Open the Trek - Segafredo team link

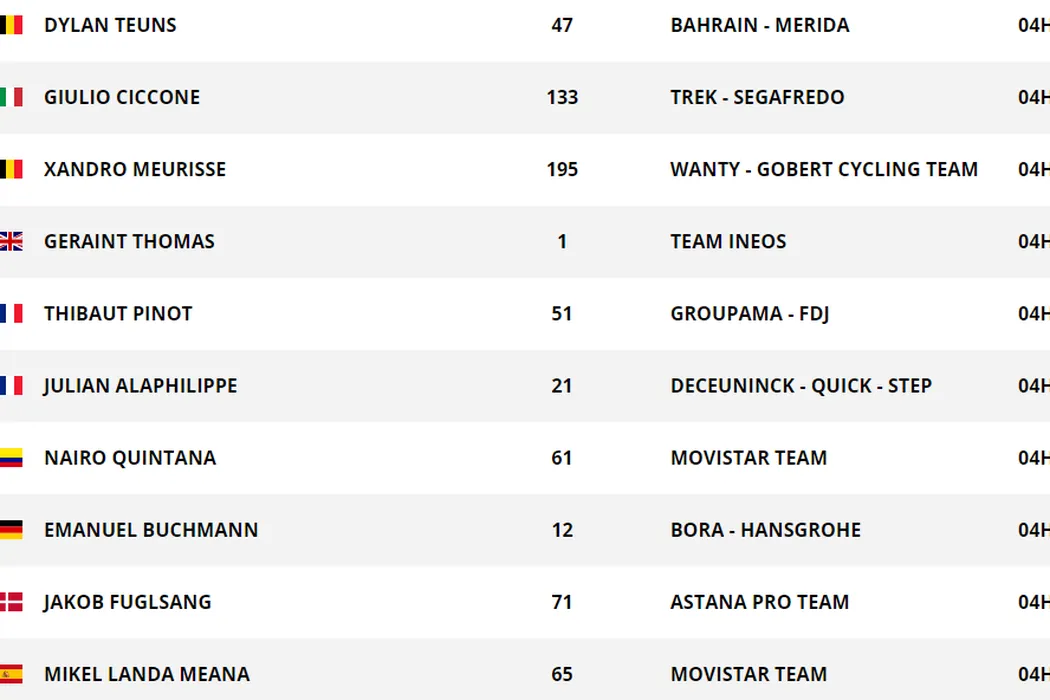click(757, 97)
